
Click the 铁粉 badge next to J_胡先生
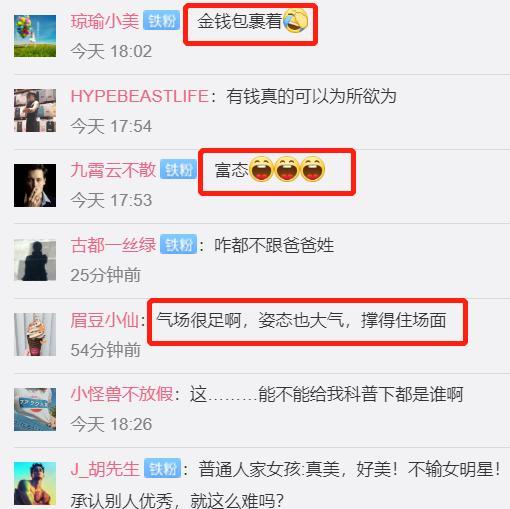(x=162, y=468)
